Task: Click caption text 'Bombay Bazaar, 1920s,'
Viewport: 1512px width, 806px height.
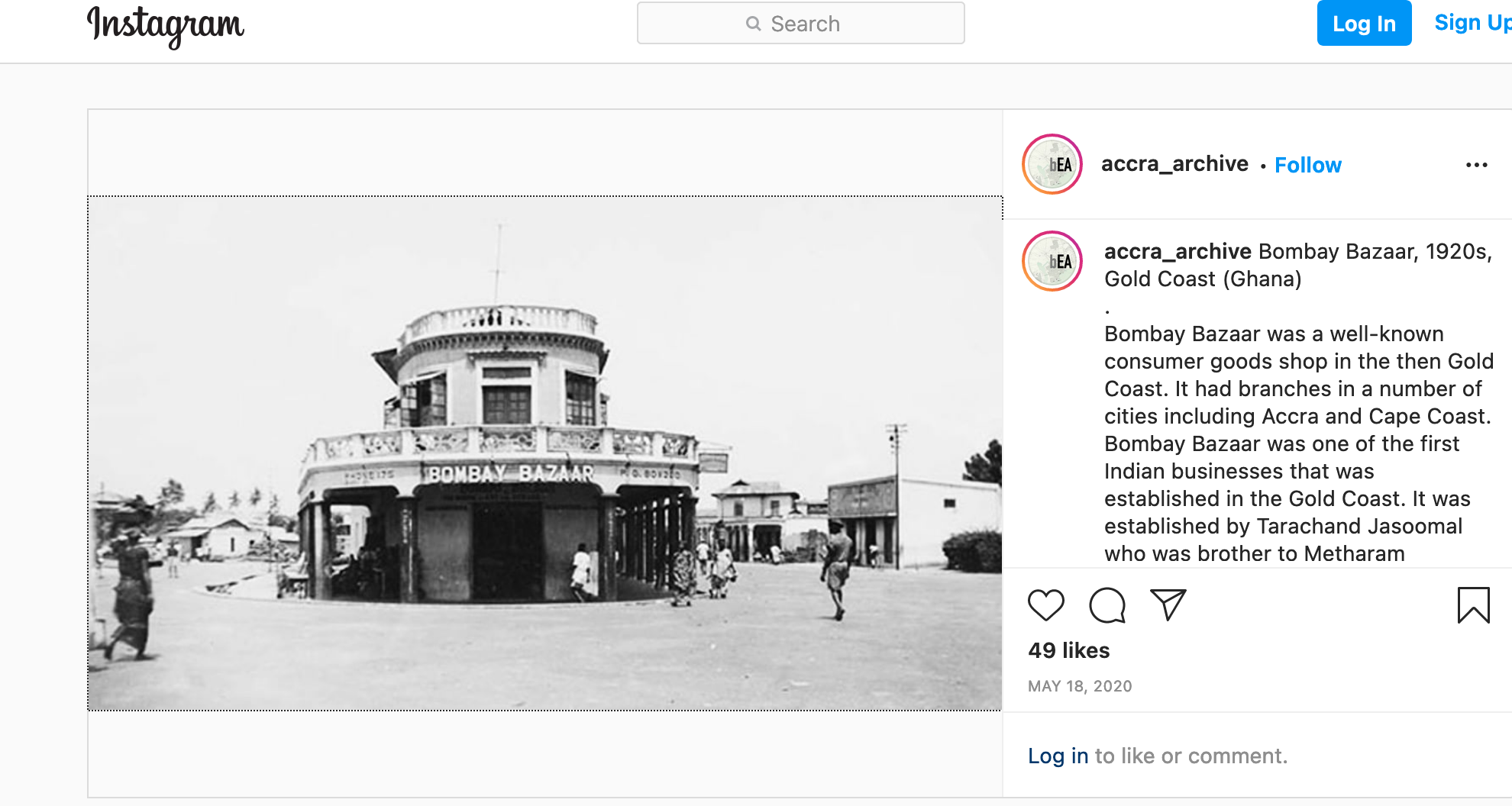Action: click(1375, 251)
